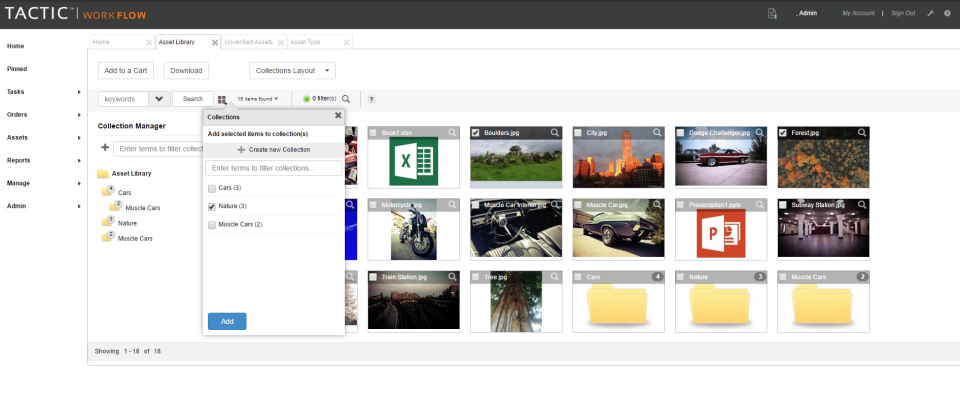960x395 pixels.
Task: Zoom magnifier on Muscle Car.jpg thumbnail
Action: pyautogui.click(x=657, y=205)
